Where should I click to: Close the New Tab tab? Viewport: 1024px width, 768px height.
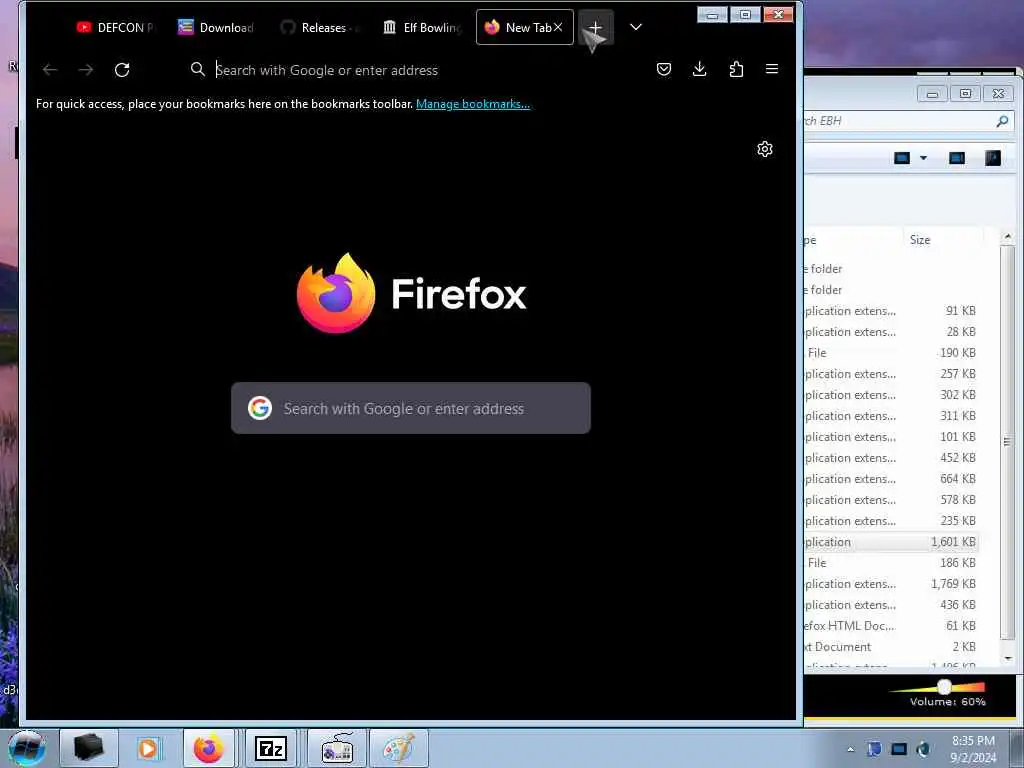click(x=558, y=27)
